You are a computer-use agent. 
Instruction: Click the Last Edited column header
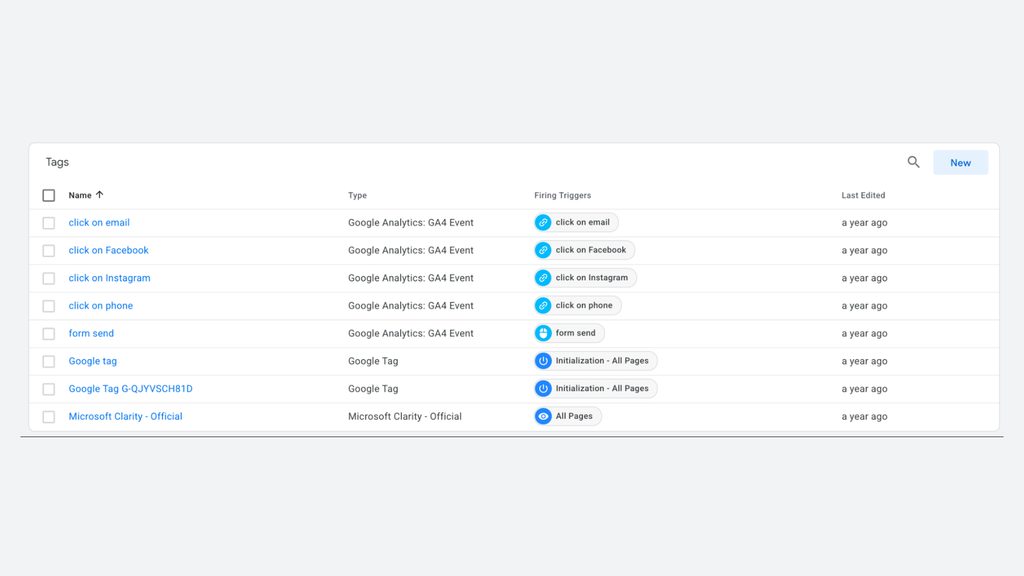[x=863, y=195]
